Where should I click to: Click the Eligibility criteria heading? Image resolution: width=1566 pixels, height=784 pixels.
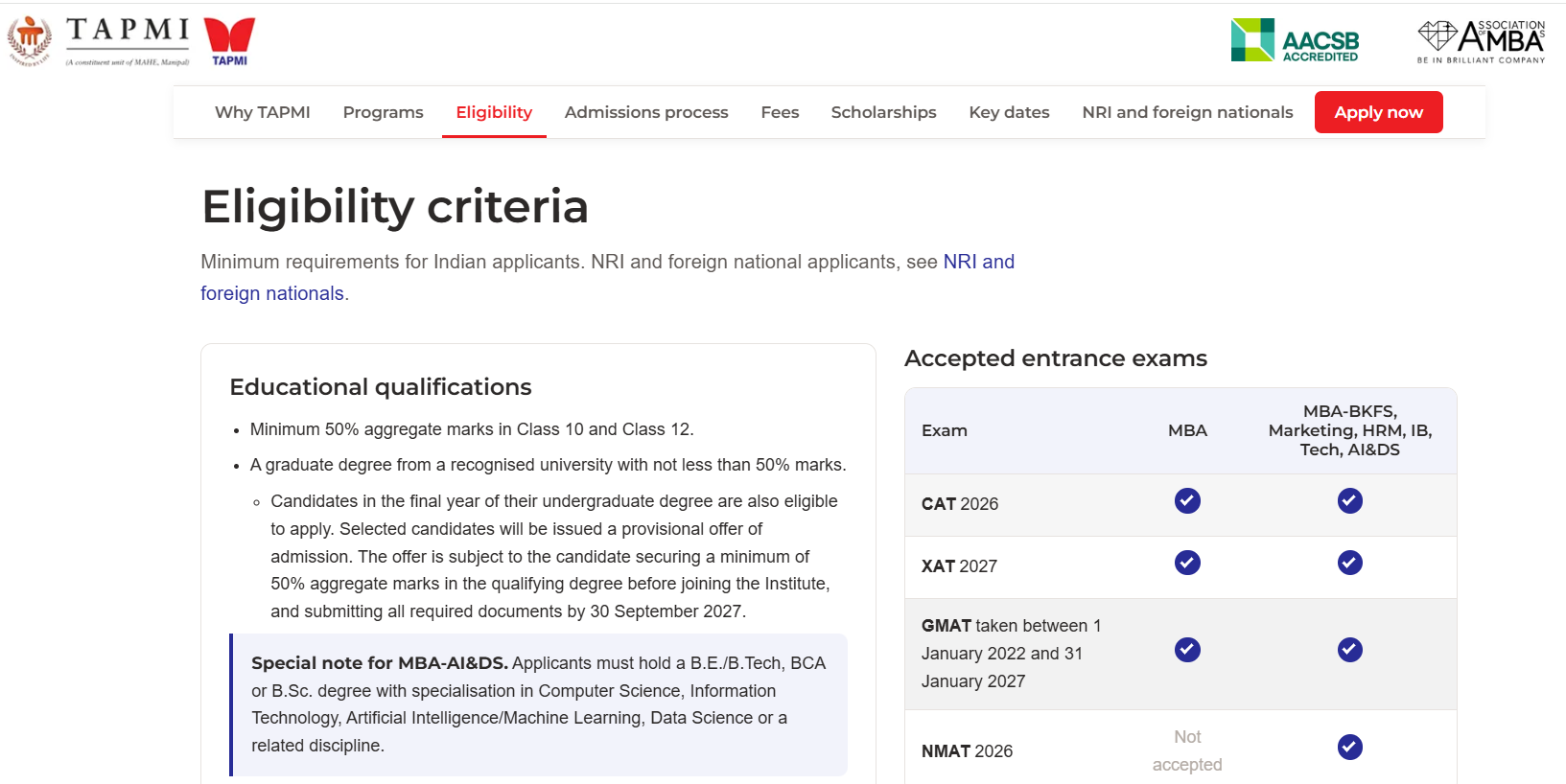[395, 206]
